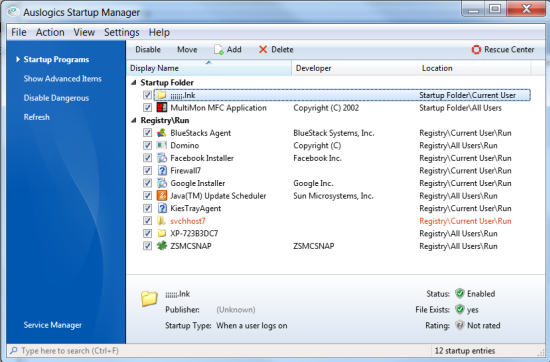Uncheck the Domino checkbox
Viewport: 550px width, 362px height.
(x=147, y=145)
